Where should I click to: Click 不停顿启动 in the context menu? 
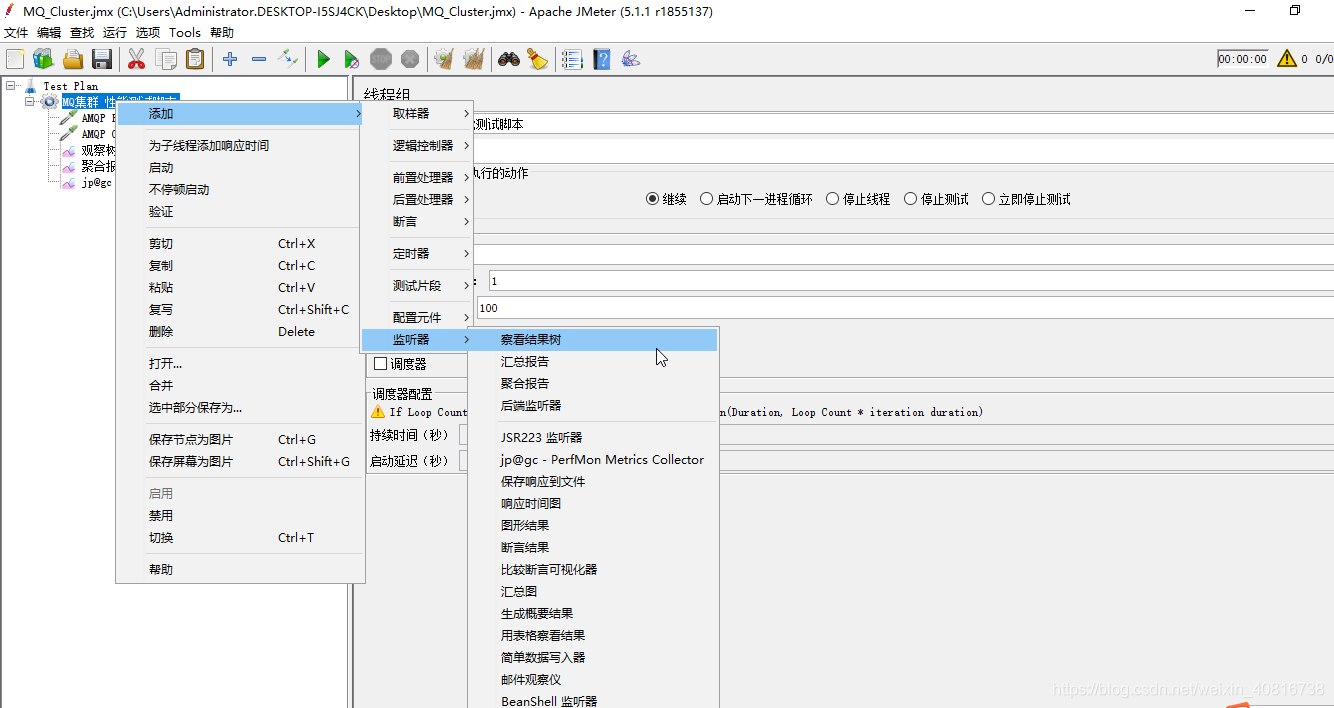pyautogui.click(x=239, y=190)
